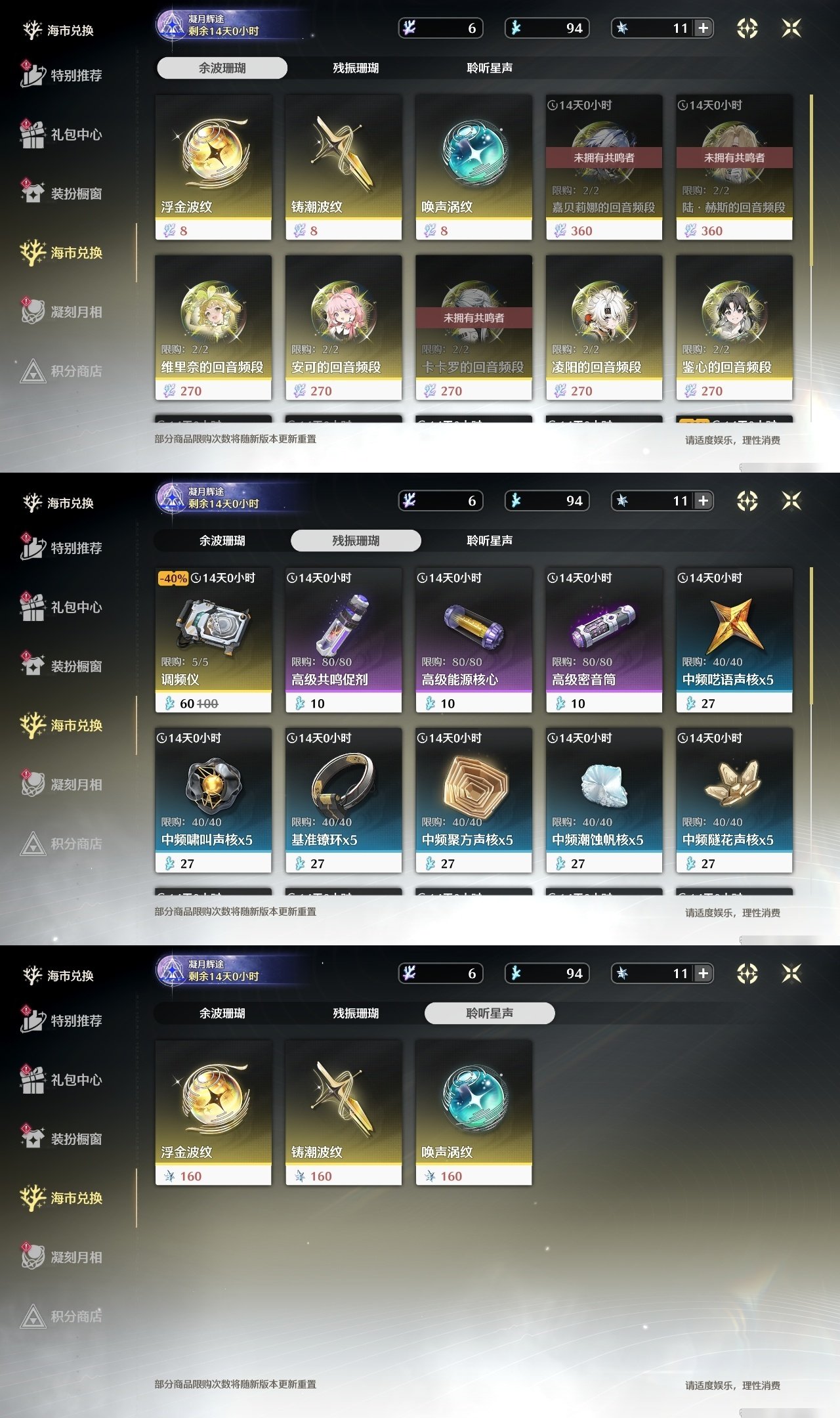The image size is (840, 1418).
Task: Select the 基准镖环x5 ring item
Action: [x=343, y=800]
